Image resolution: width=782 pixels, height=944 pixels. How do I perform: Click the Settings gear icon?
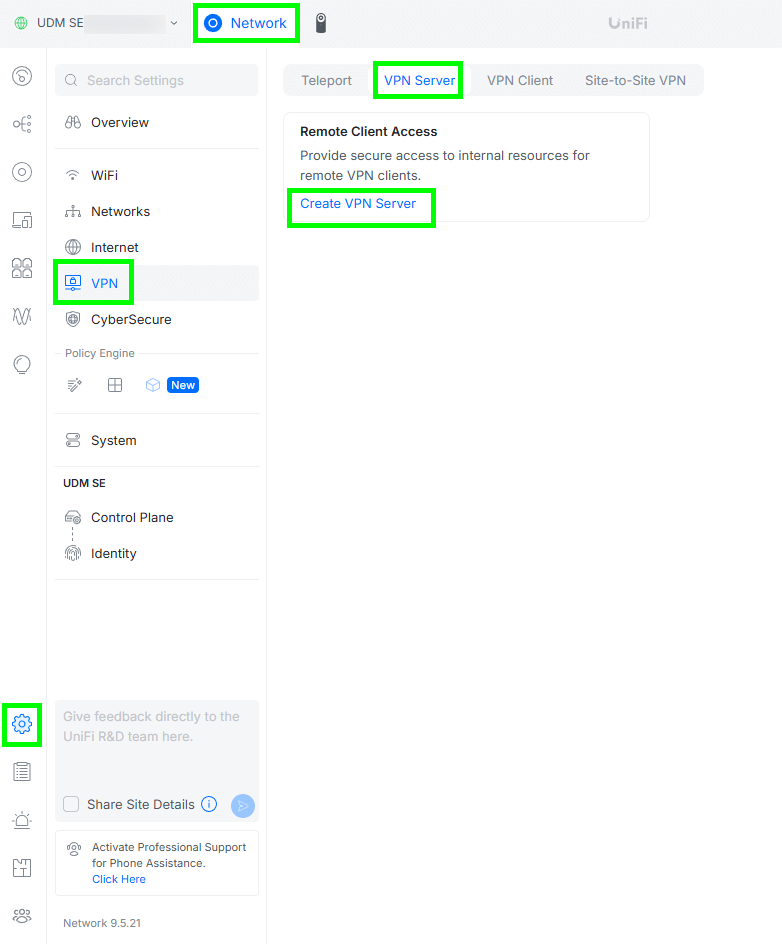coord(22,723)
